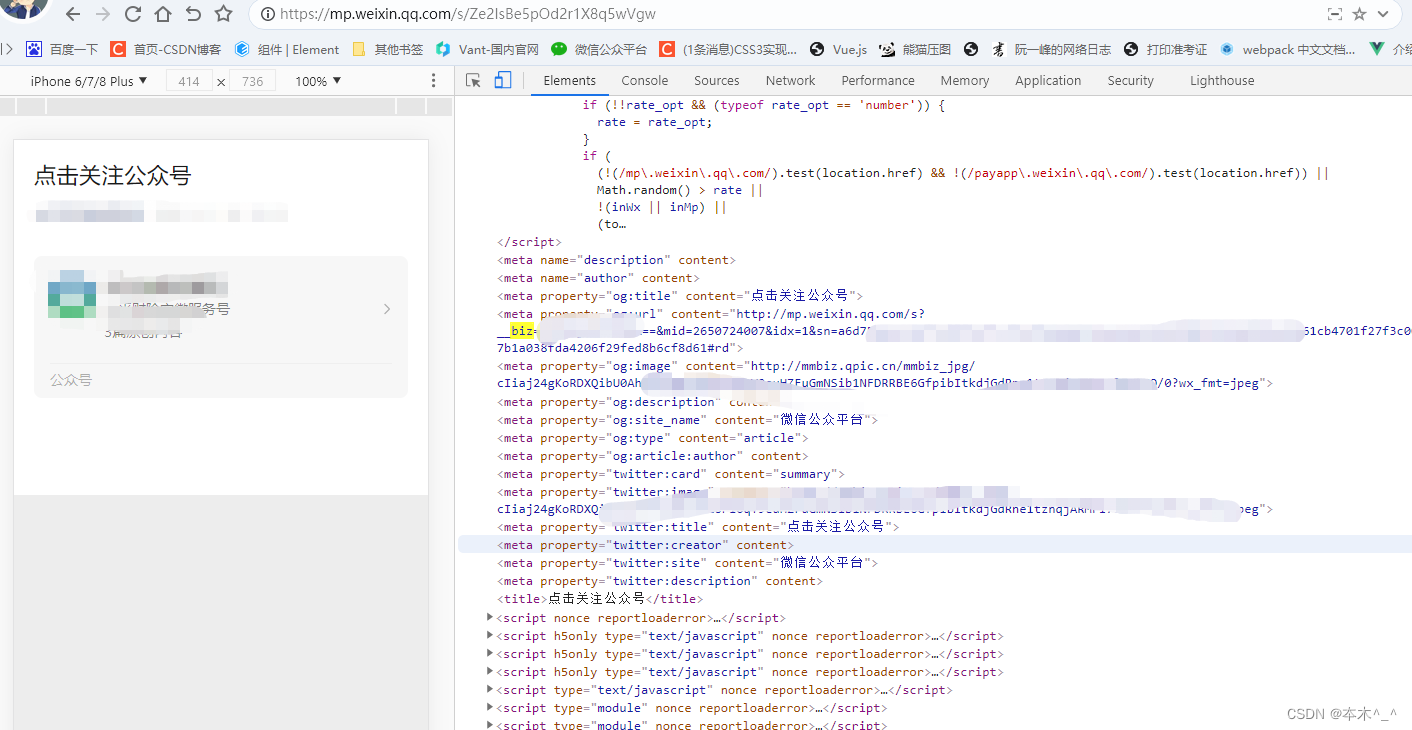Open the 打印准考证 bookmark

[x=1165, y=49]
